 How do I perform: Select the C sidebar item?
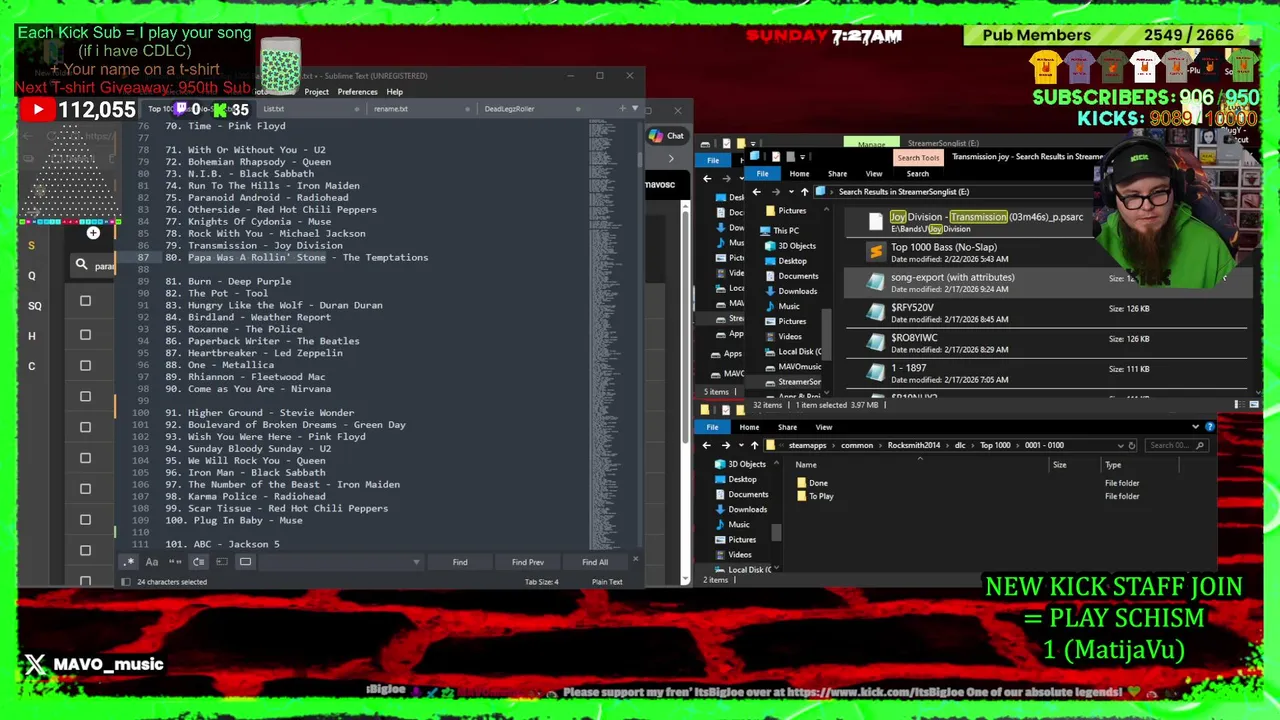coord(32,366)
